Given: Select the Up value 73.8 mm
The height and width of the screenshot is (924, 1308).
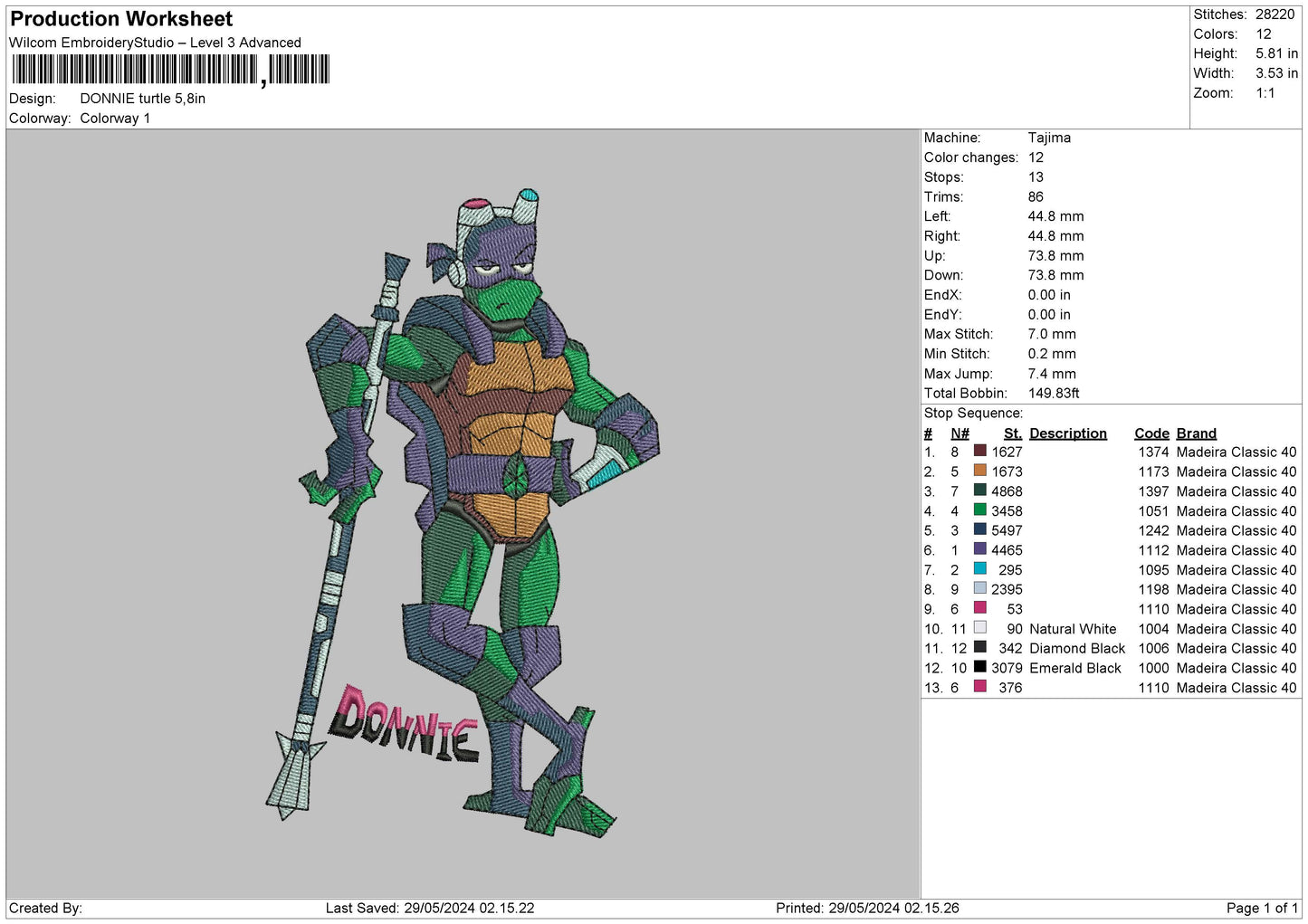Looking at the screenshot, I should (x=1055, y=256).
